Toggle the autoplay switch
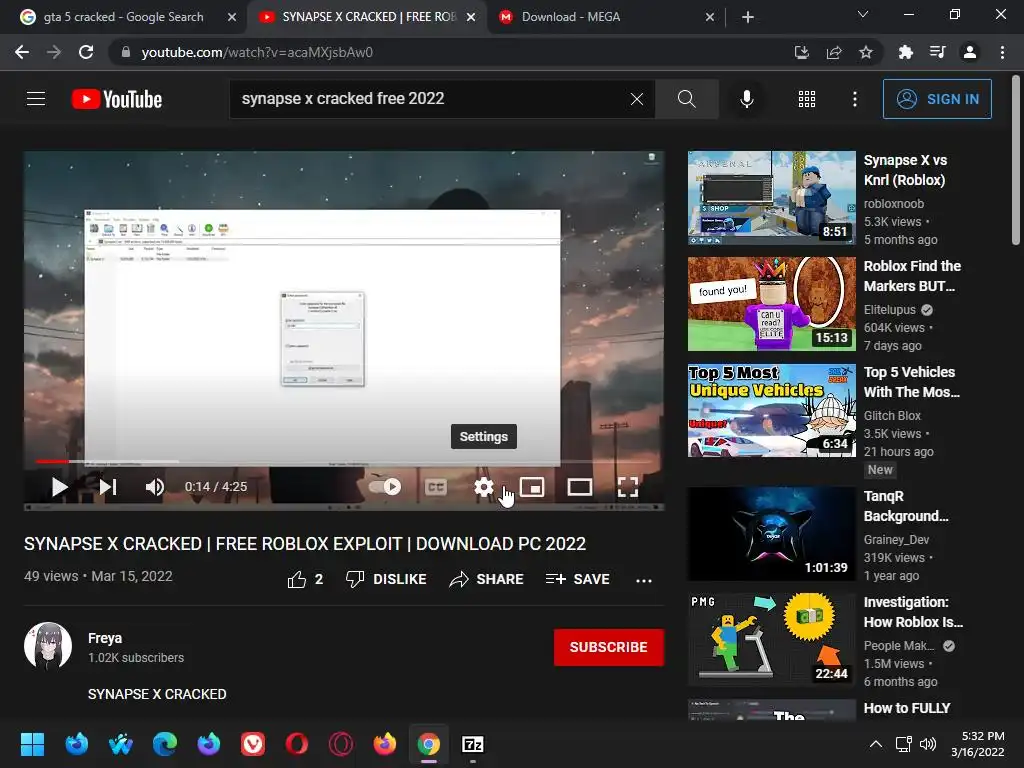Viewport: 1024px width, 768px height. tap(385, 487)
